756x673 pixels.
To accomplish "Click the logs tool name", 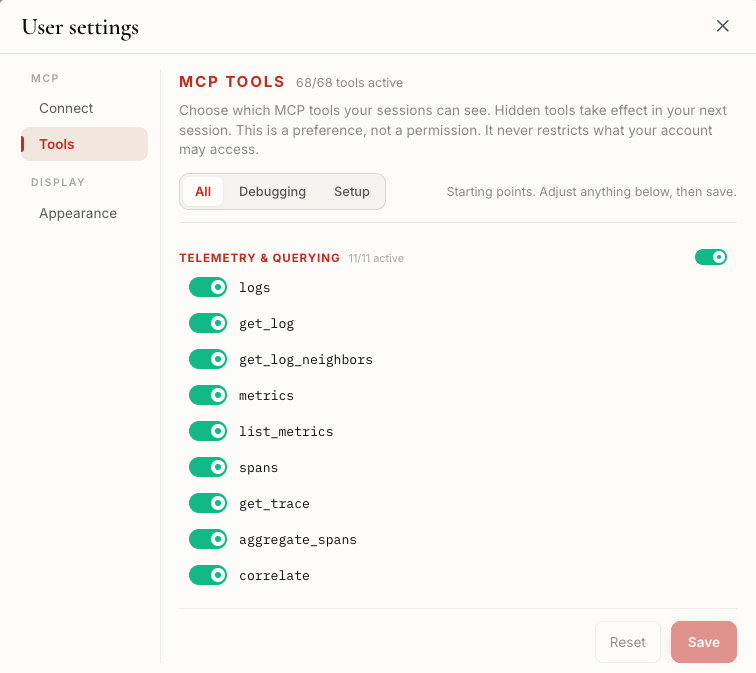I will point(255,288).
